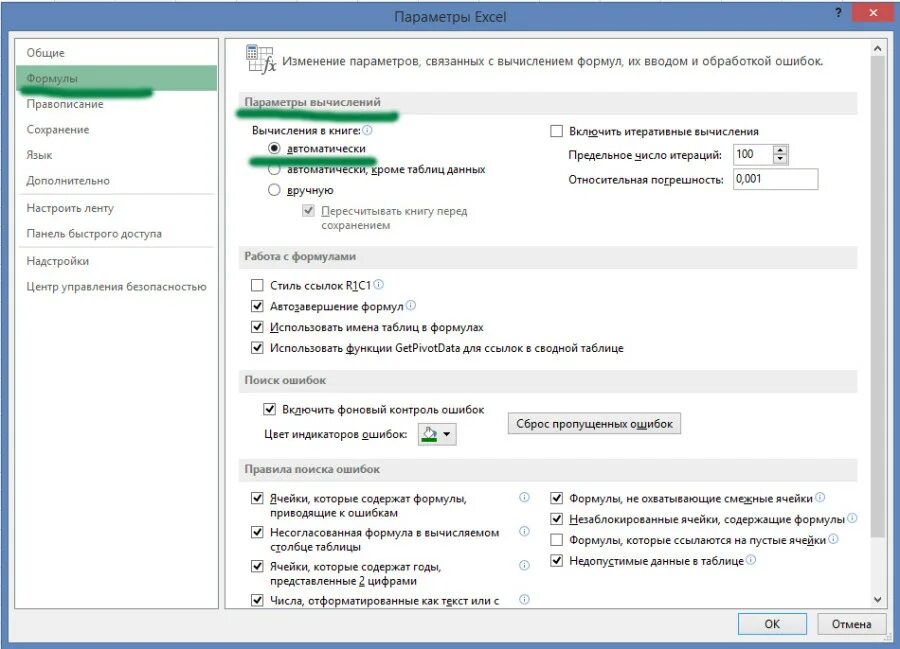Select the Формулы category
900x649 pixels.
(x=117, y=78)
